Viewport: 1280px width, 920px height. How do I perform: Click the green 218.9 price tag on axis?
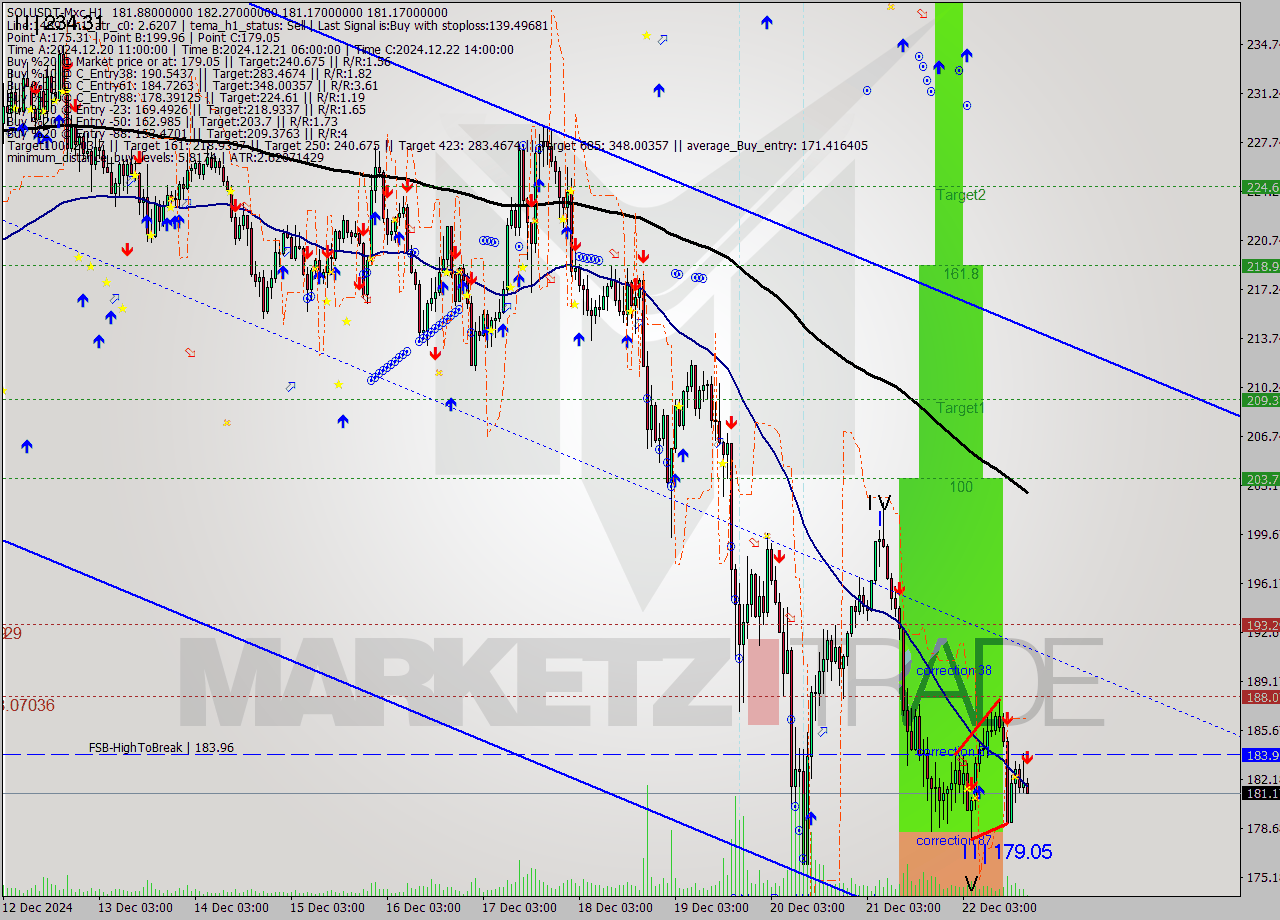[x=1260, y=266]
